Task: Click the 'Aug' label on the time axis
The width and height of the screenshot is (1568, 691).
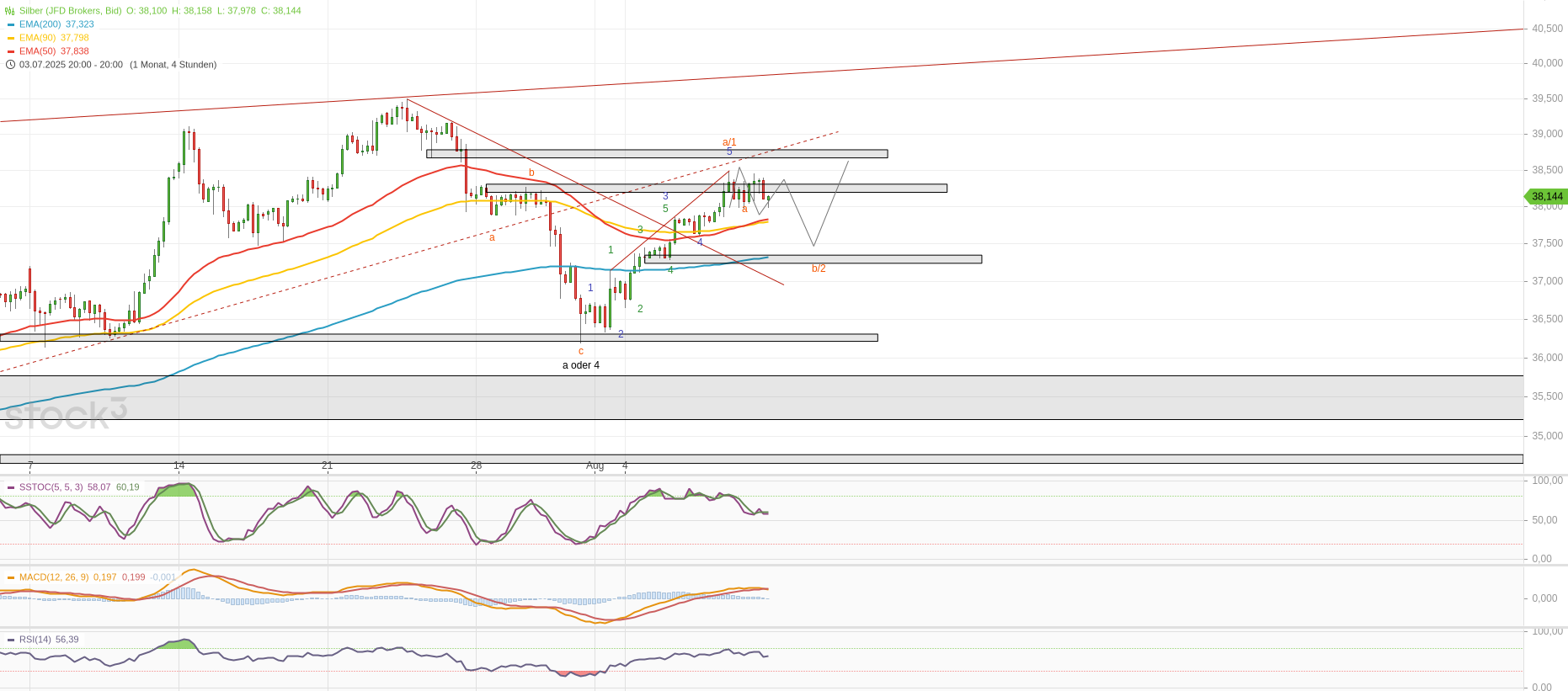Action: (x=595, y=465)
